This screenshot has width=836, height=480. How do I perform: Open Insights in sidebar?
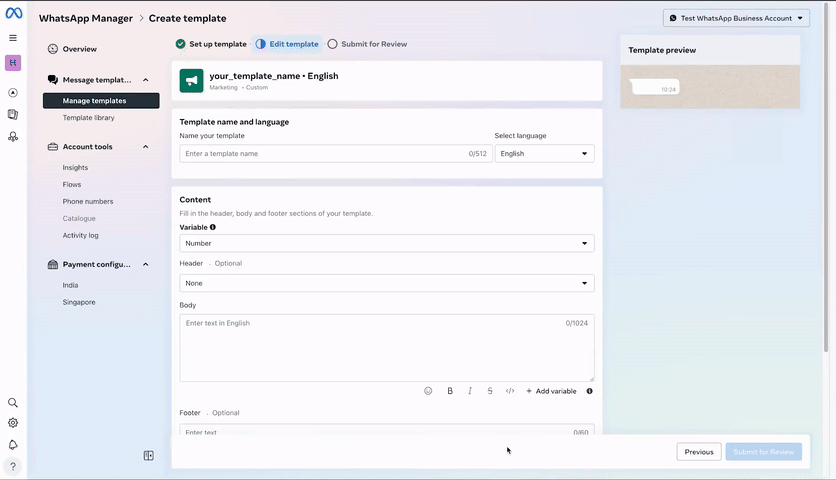75,167
